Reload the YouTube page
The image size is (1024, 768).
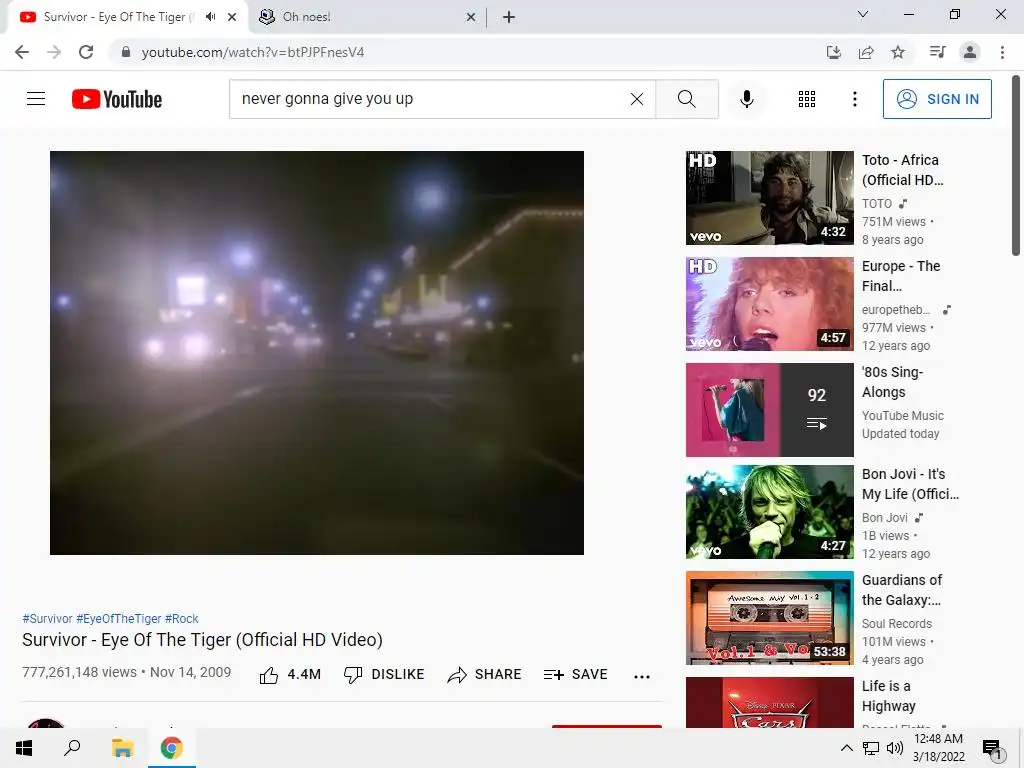point(86,52)
